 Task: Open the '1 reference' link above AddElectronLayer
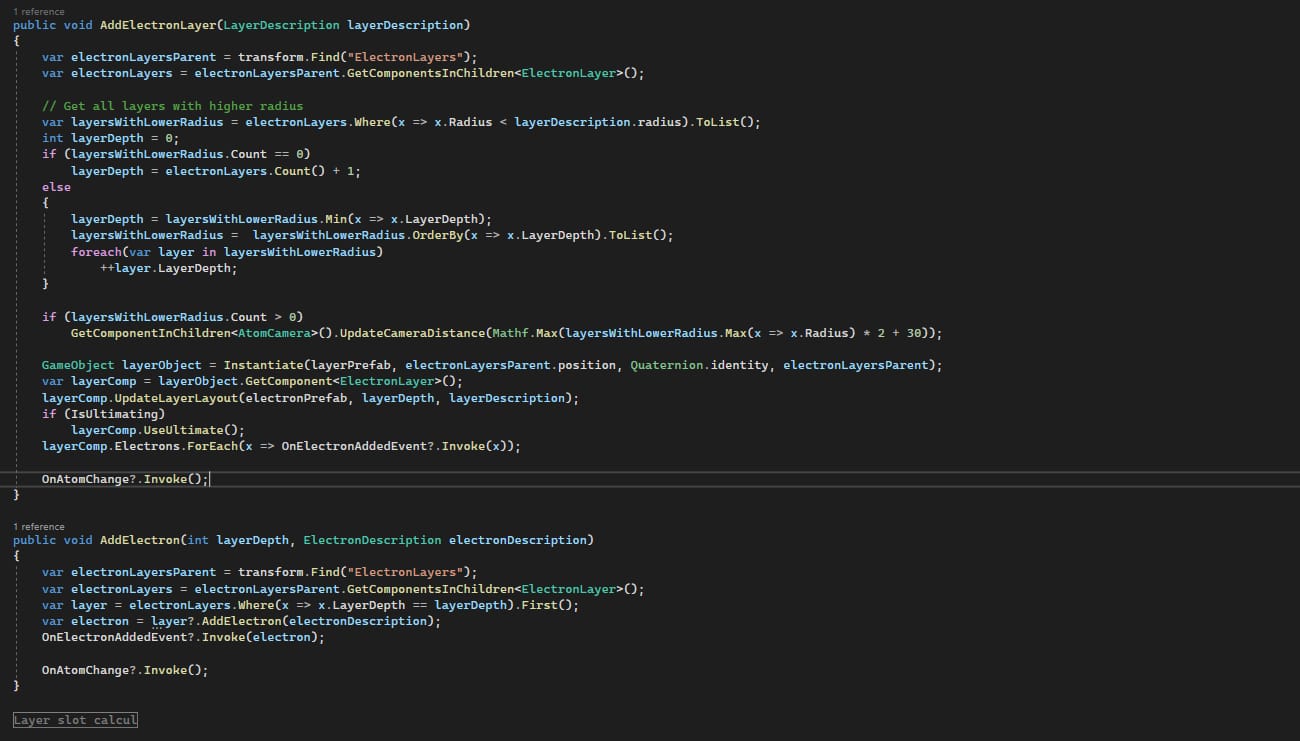(x=39, y=12)
